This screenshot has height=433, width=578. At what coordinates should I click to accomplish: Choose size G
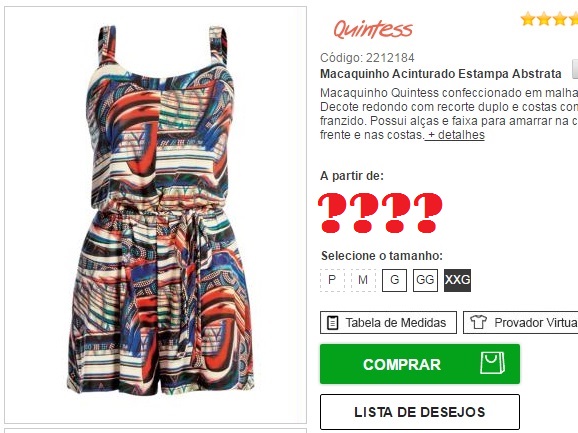394,280
